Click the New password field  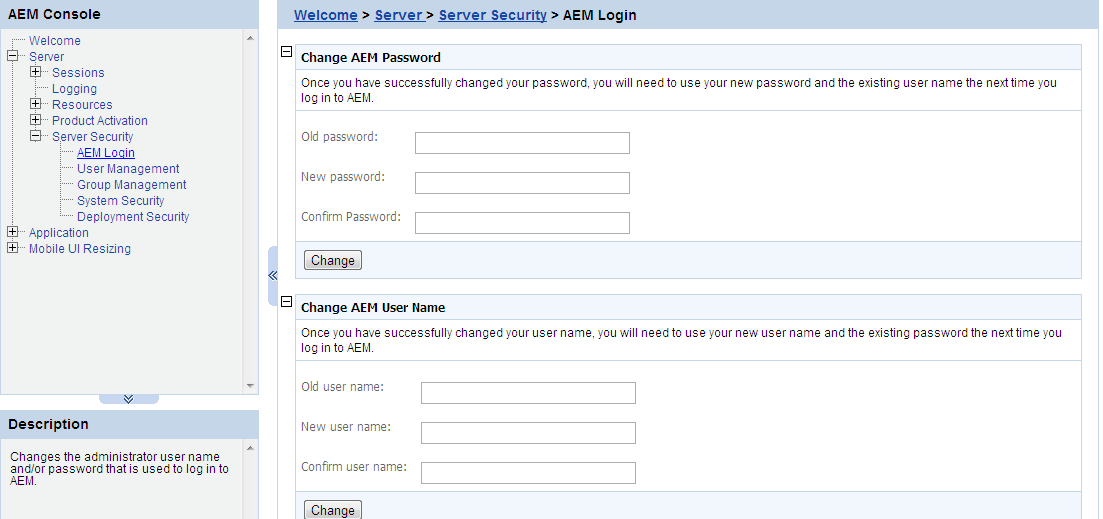point(522,183)
